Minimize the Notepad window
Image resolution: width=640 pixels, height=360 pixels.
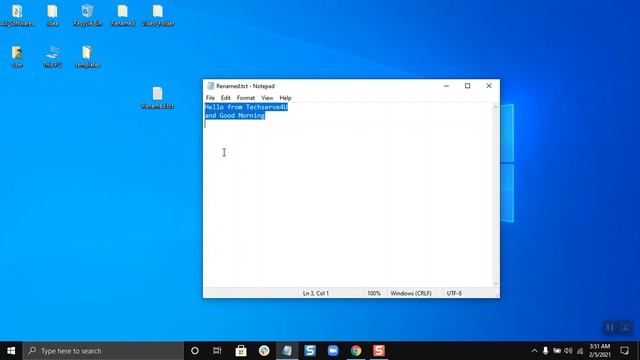[x=446, y=86]
